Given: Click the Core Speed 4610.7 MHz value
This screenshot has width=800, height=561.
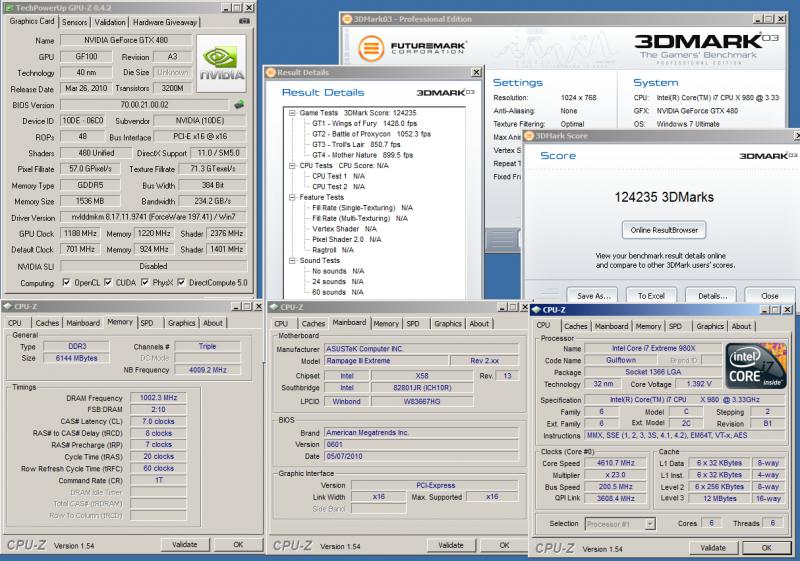Looking at the screenshot, I should 615,463.
